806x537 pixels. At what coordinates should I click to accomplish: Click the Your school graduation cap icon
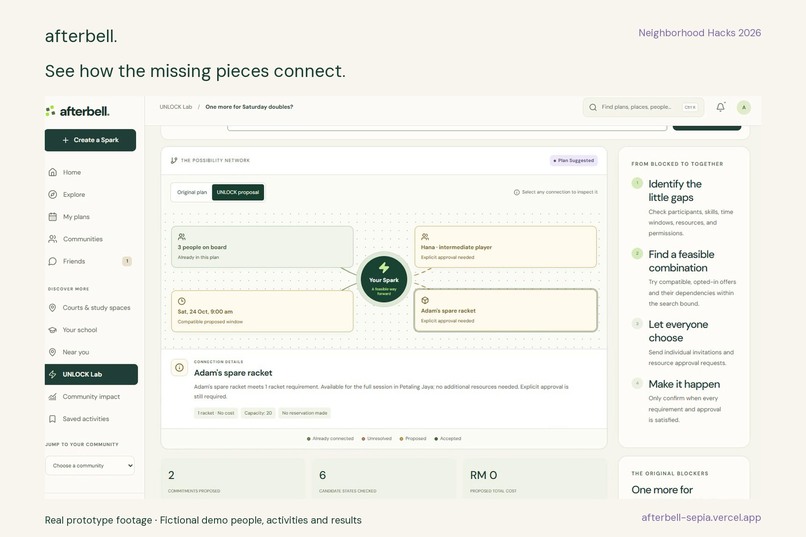tap(52, 330)
